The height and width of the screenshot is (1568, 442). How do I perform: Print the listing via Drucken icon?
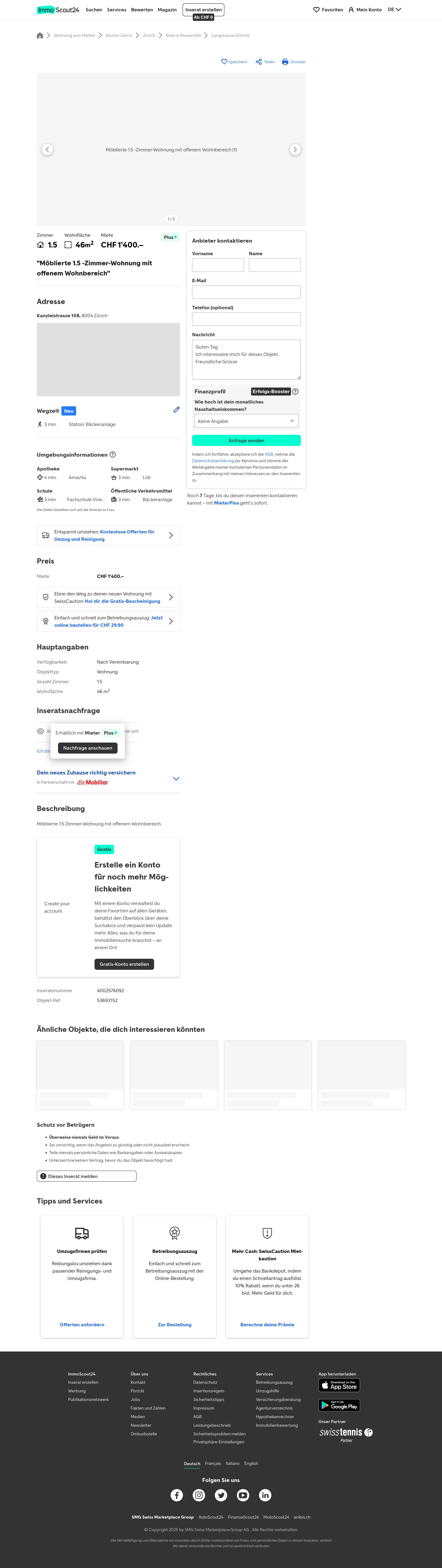pos(285,61)
